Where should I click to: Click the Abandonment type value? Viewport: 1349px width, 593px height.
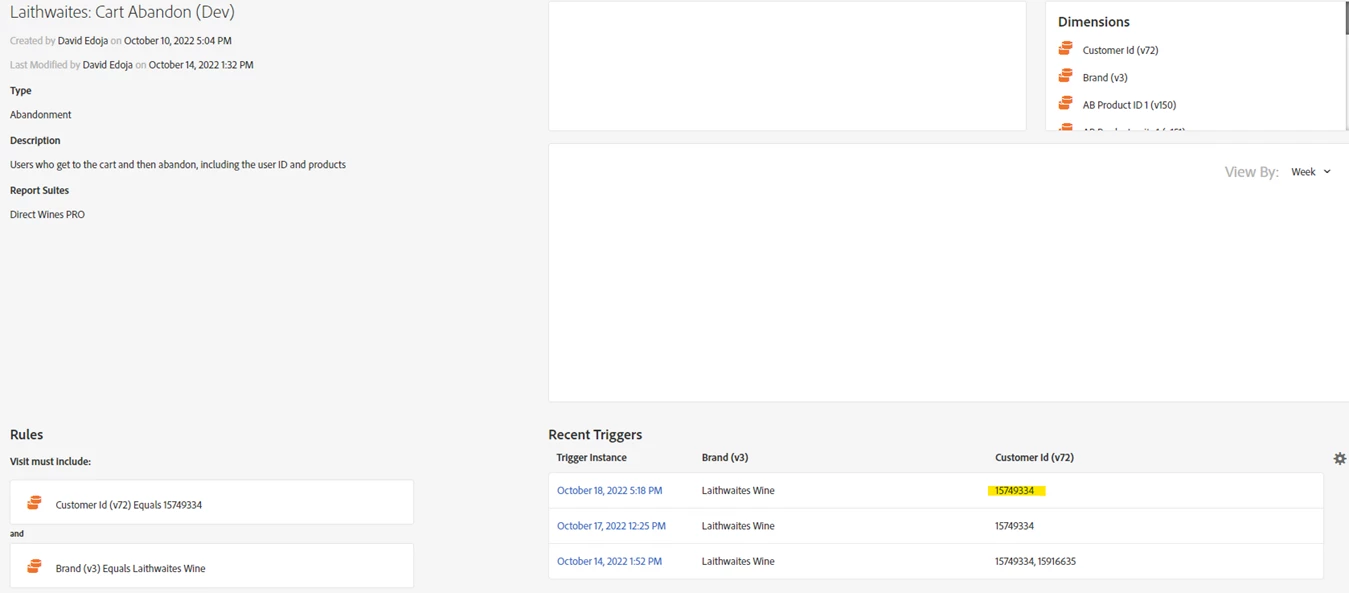(x=41, y=115)
